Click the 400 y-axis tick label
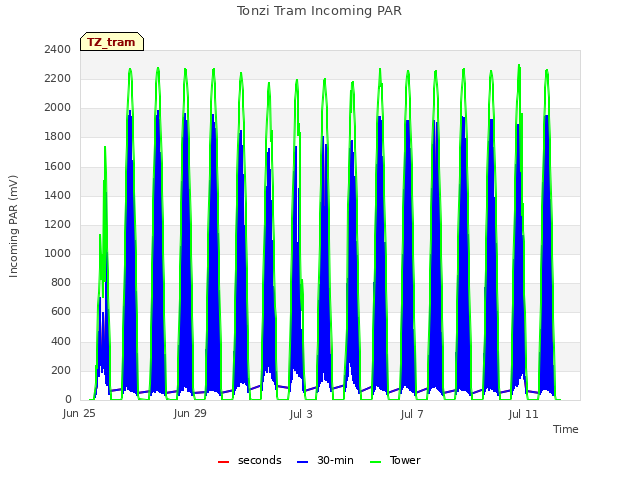640x480 pixels. click(61, 341)
